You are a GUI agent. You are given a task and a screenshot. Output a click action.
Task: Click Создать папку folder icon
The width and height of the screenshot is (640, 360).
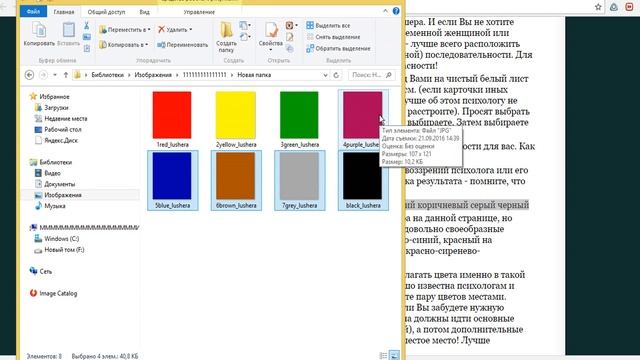226,31
